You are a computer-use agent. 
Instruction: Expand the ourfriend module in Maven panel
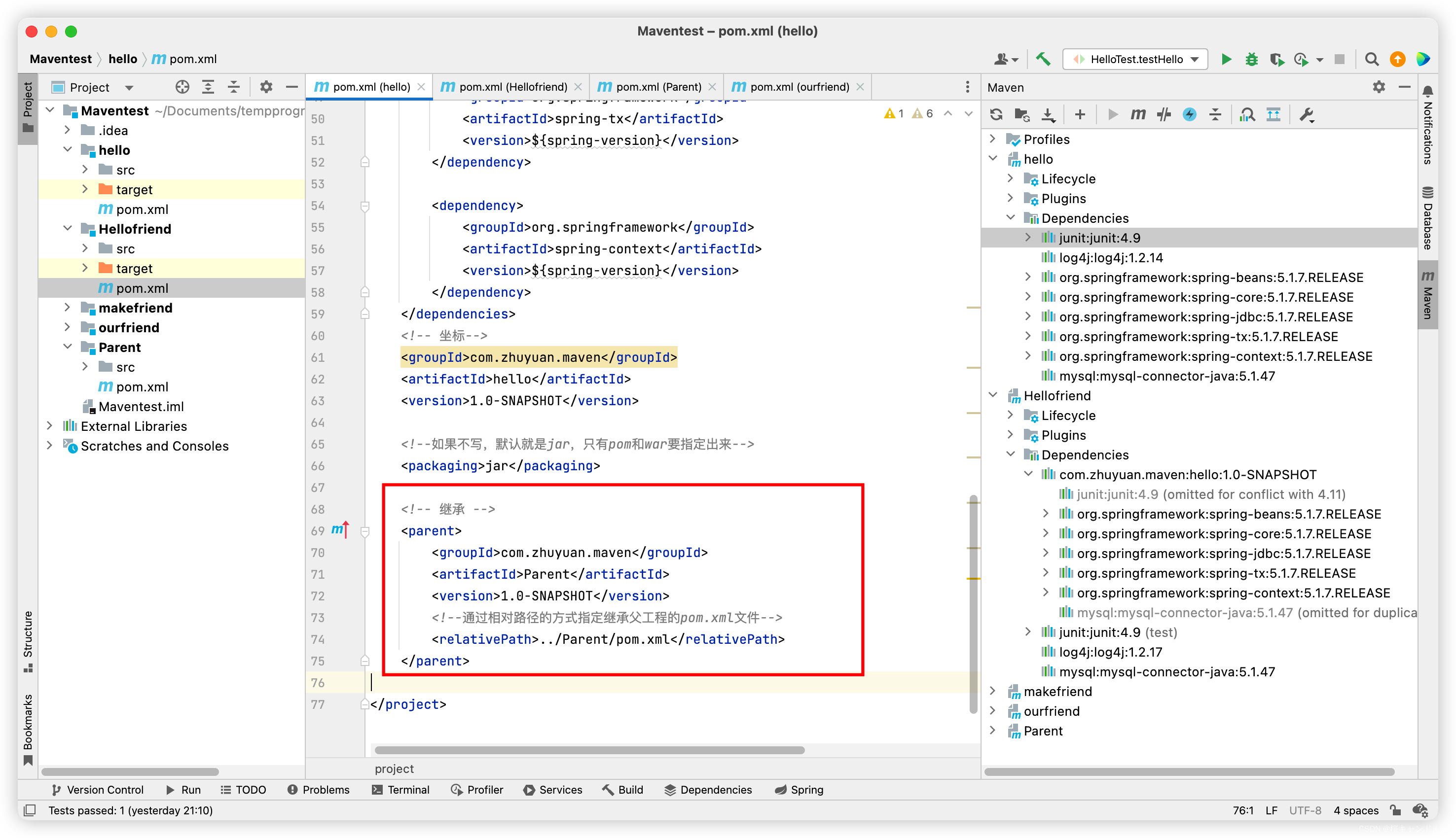tap(992, 710)
